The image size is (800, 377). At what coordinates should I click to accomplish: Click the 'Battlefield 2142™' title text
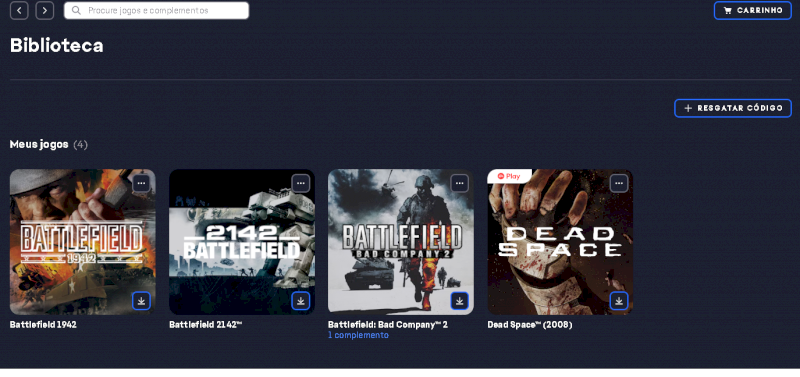pyautogui.click(x=206, y=324)
